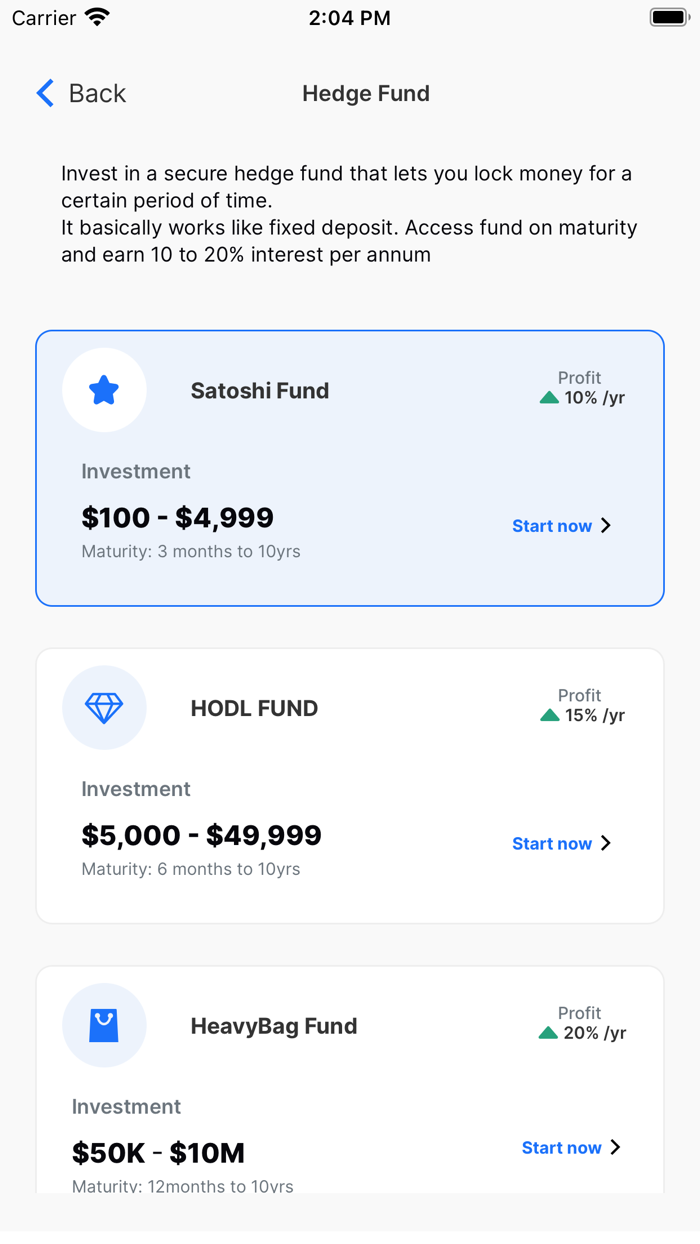Viewport: 700px width, 1244px height.
Task: Tap the time display in the status bar
Action: (350, 17)
